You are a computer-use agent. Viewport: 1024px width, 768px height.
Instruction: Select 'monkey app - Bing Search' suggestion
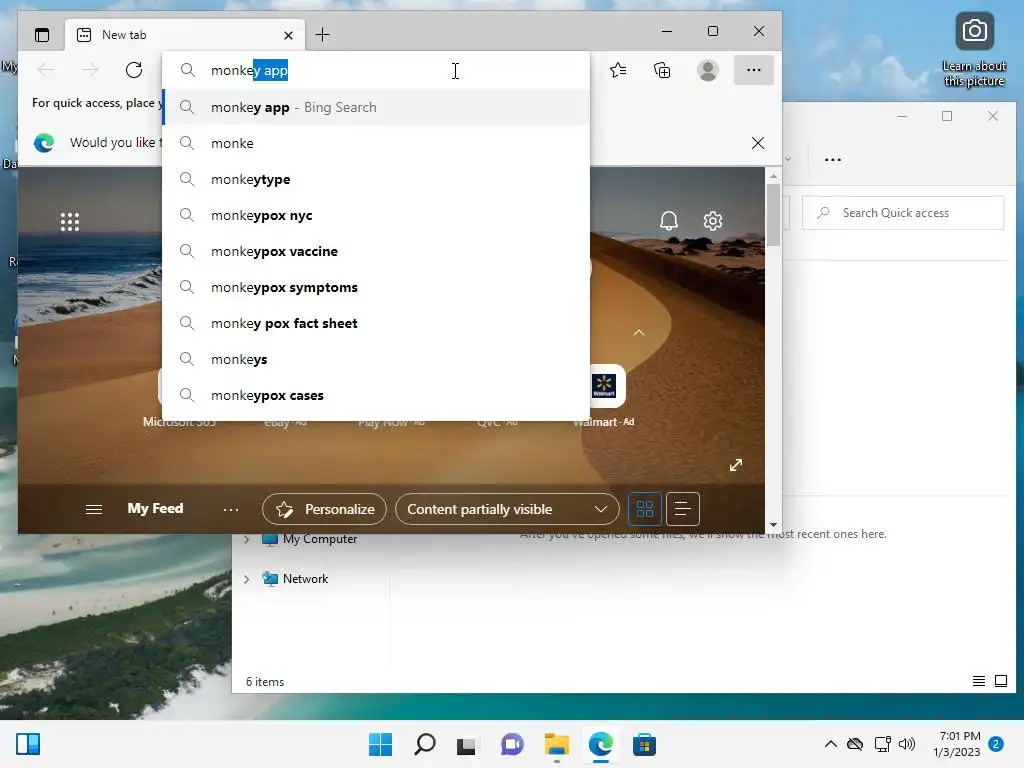(x=377, y=107)
